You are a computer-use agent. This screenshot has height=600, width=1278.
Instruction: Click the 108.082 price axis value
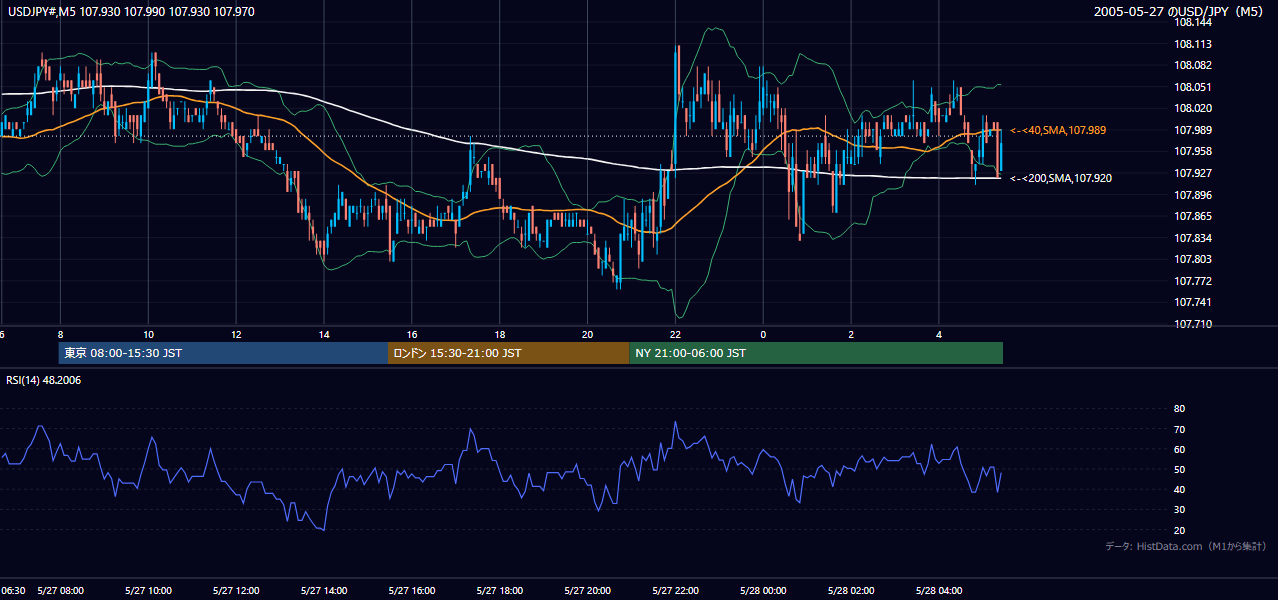pos(1194,65)
